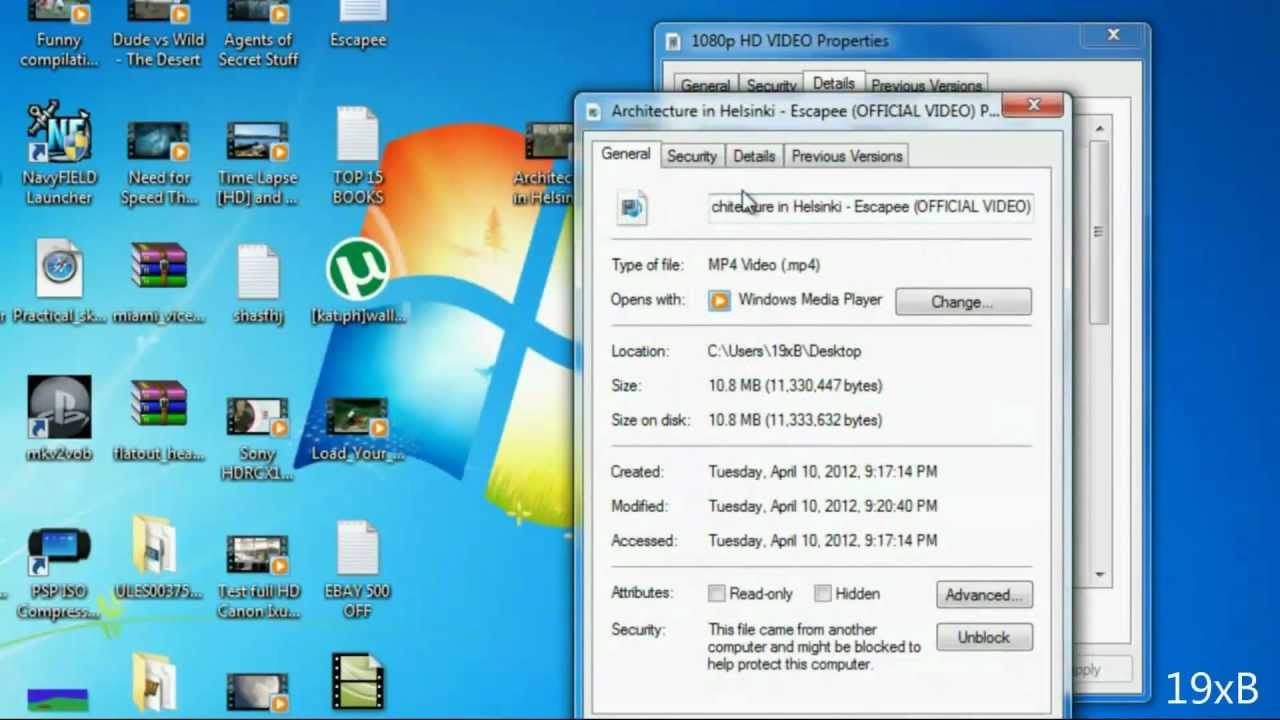Select the shasfhj text file icon
The height and width of the screenshot is (720, 1280).
(x=258, y=271)
